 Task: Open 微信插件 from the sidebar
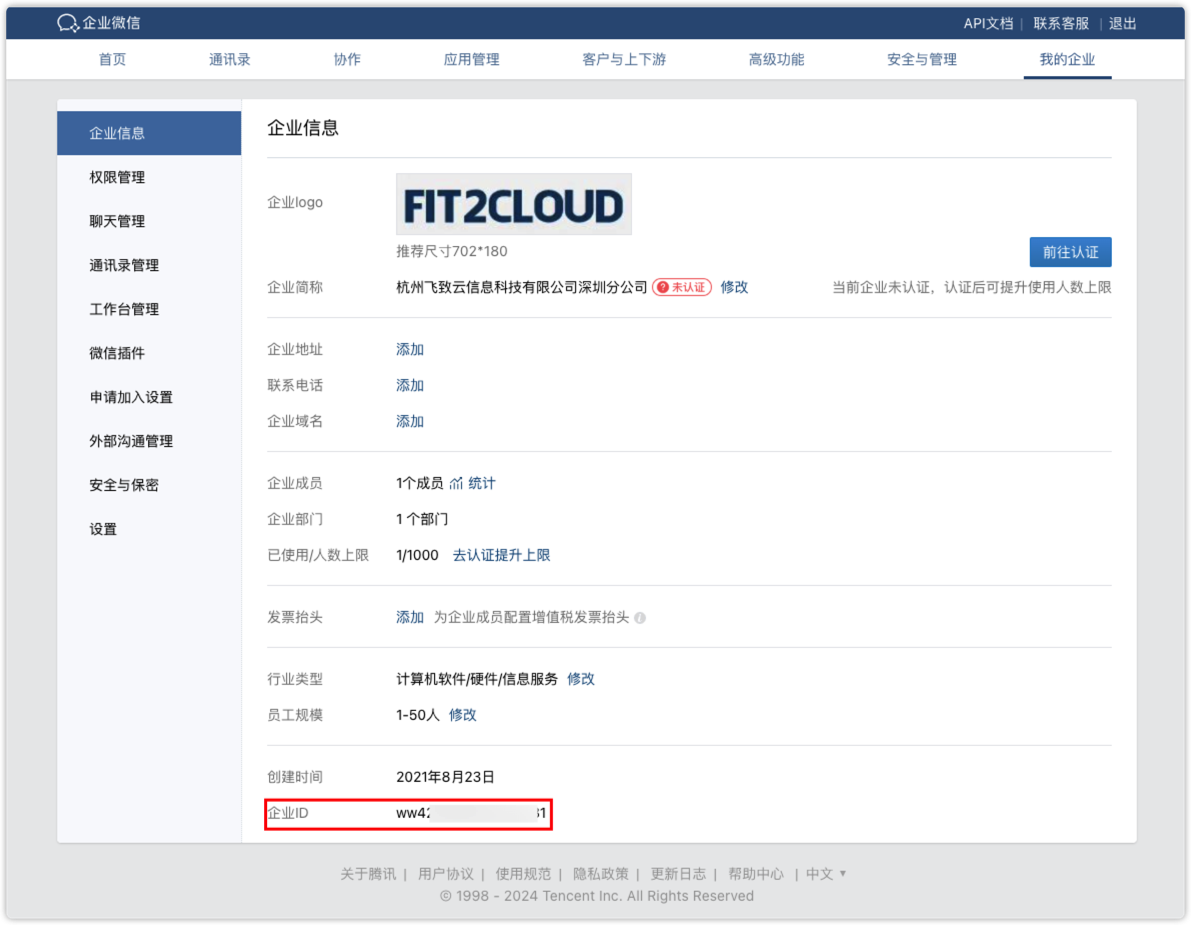point(118,353)
